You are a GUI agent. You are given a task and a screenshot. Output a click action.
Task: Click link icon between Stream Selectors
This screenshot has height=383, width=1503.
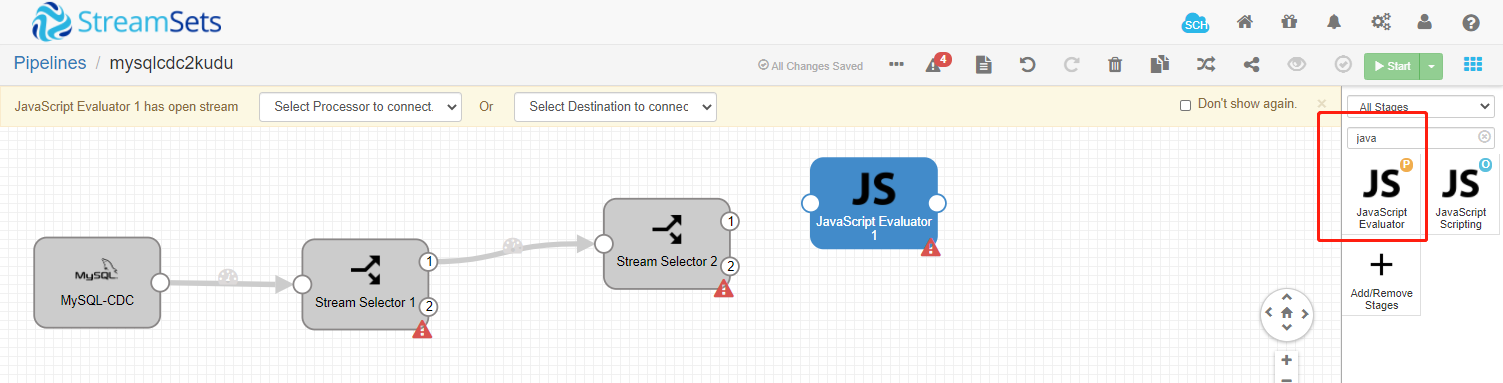click(x=513, y=245)
